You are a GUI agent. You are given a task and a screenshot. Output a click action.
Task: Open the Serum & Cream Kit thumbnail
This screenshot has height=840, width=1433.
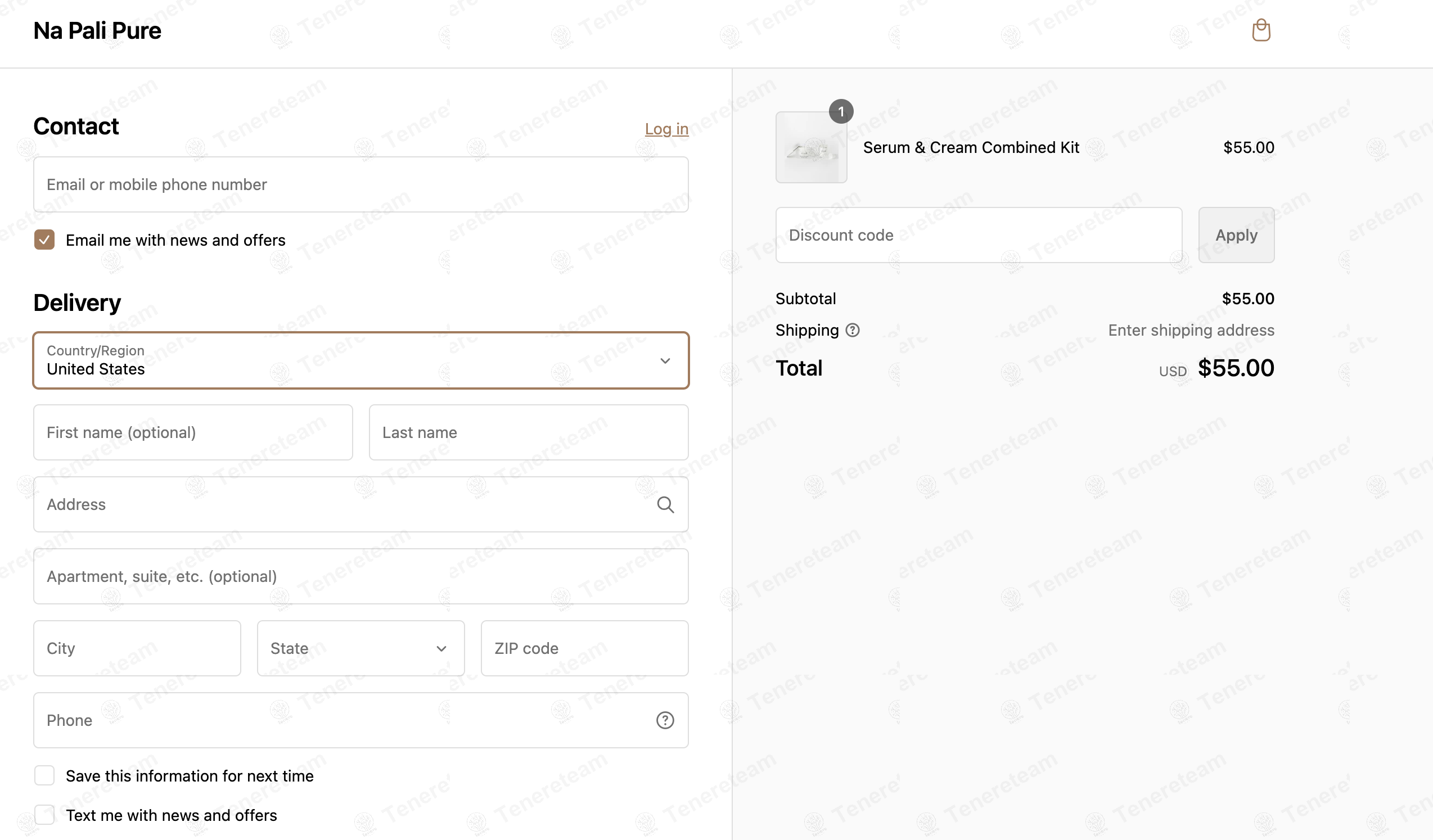[811, 147]
